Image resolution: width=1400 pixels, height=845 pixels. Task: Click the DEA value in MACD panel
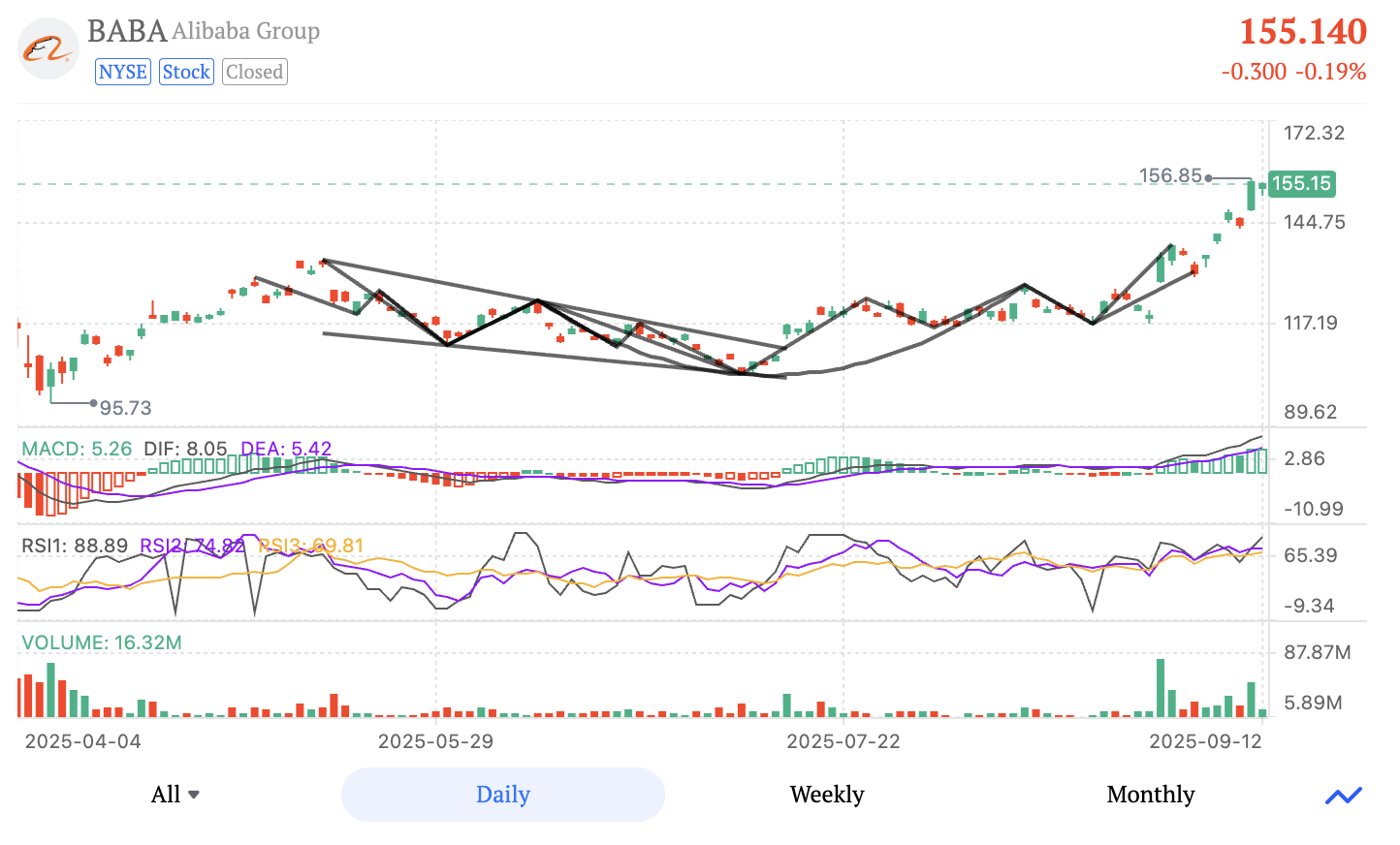(x=288, y=449)
